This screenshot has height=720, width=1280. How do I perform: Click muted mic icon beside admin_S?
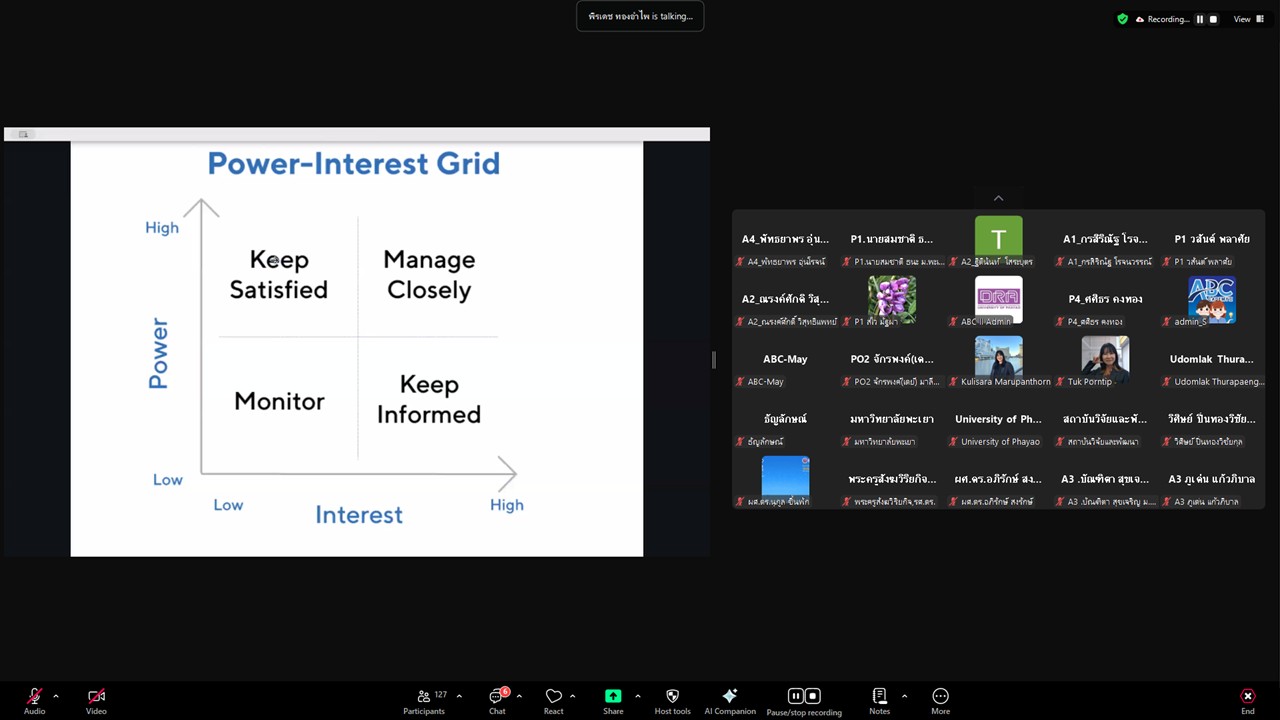tap(1168, 322)
